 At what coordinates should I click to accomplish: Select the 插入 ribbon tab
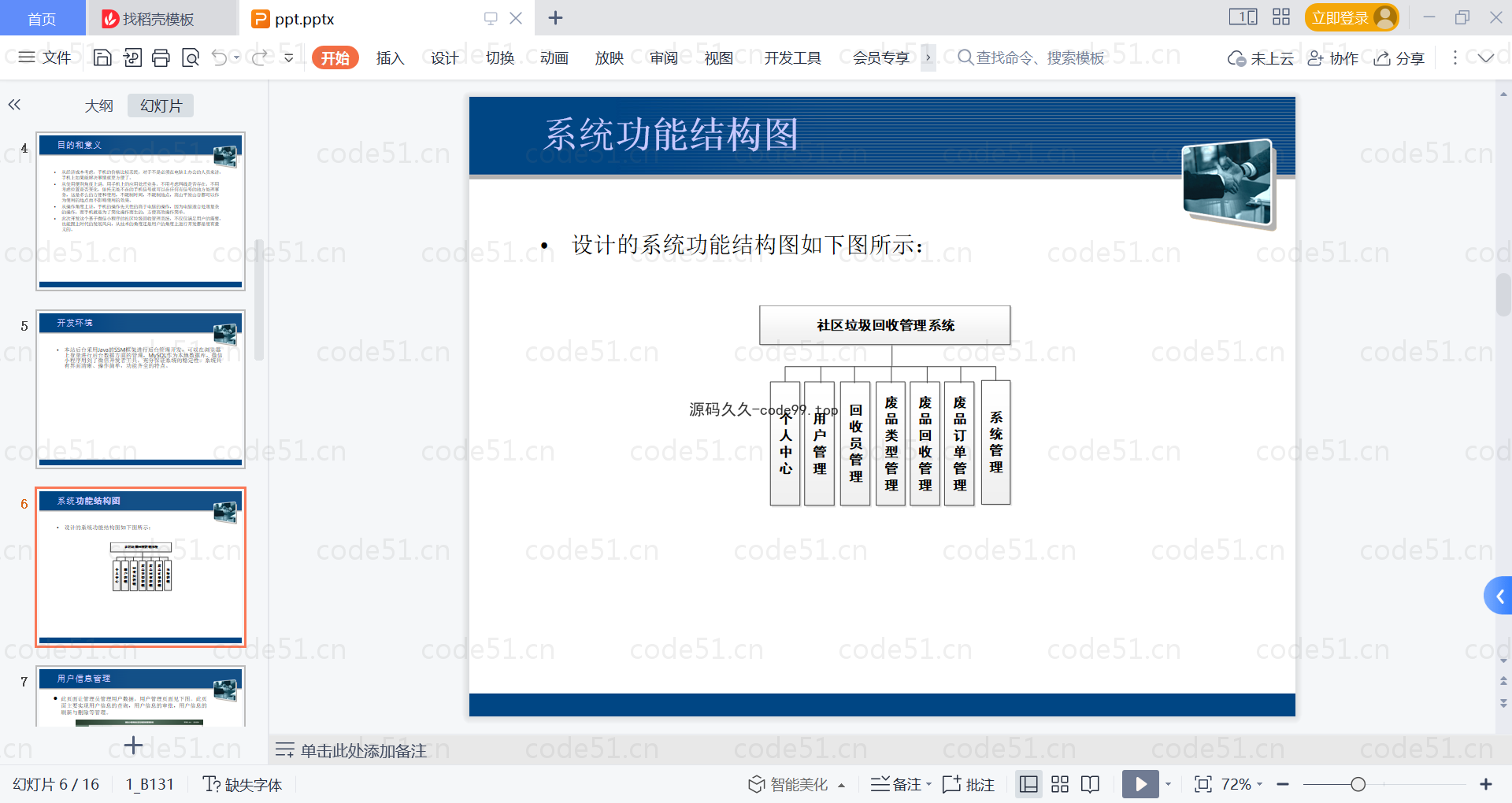coord(390,57)
